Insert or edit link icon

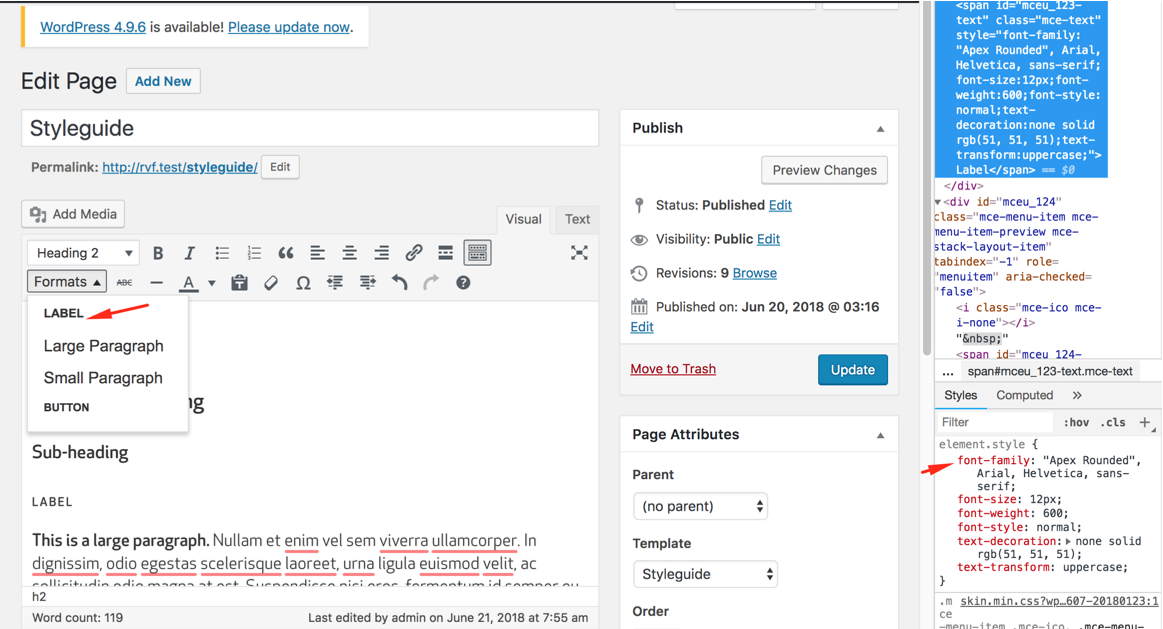pos(414,253)
